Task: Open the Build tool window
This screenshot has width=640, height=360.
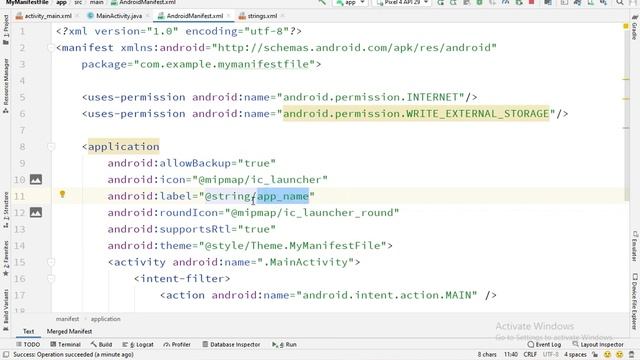Action: tap(101, 344)
